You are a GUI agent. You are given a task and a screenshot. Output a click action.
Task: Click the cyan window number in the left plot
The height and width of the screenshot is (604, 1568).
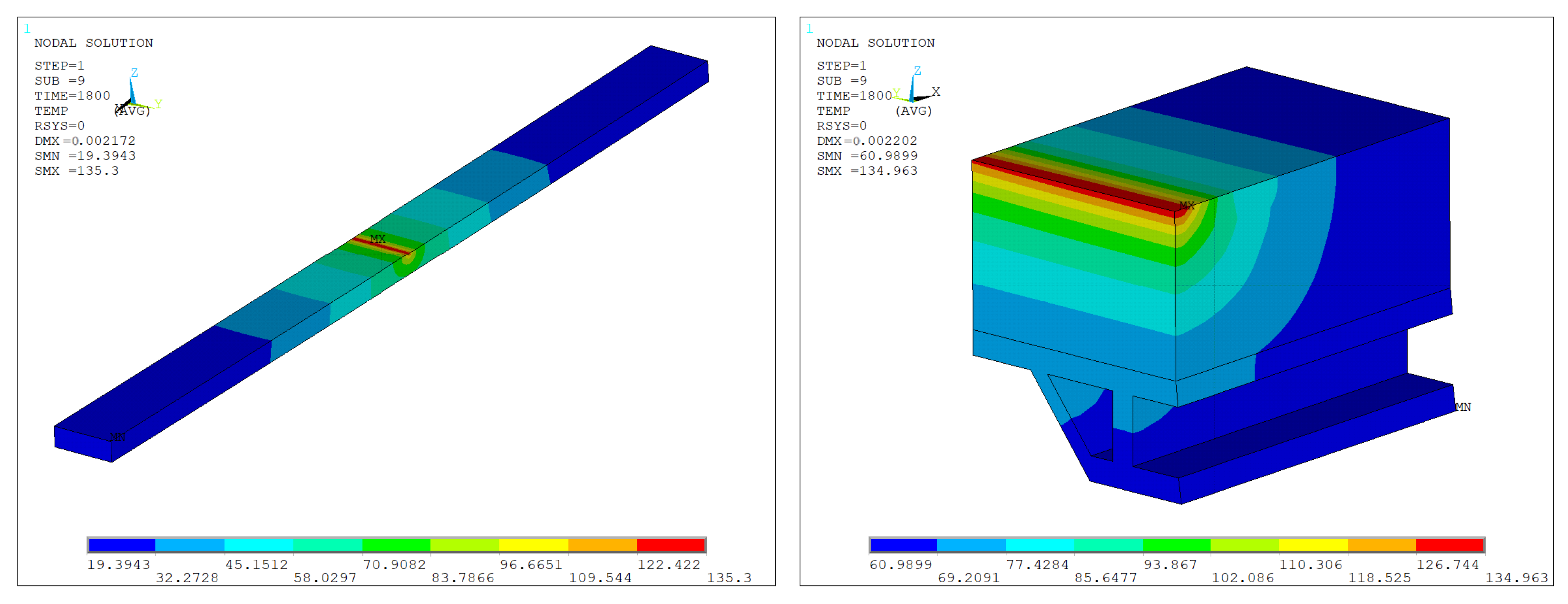point(27,29)
